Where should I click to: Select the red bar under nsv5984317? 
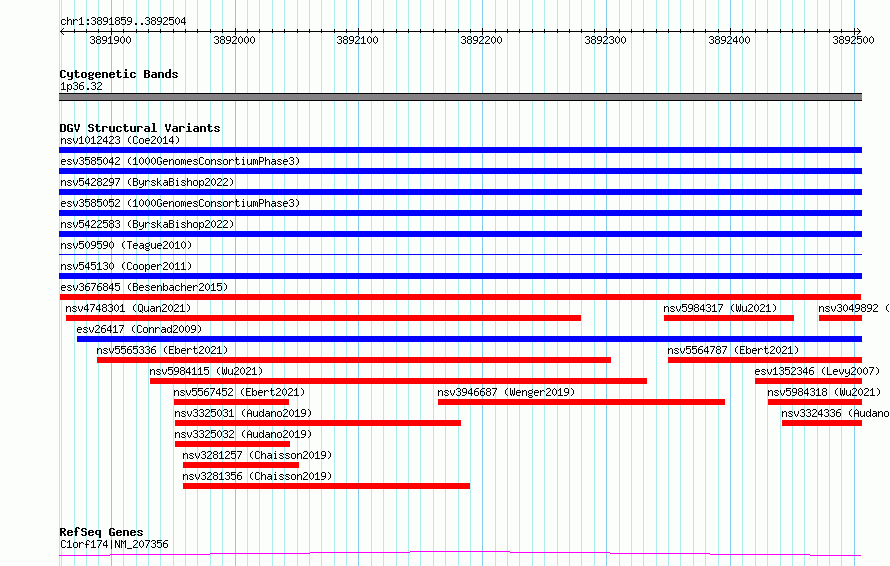coord(729,318)
